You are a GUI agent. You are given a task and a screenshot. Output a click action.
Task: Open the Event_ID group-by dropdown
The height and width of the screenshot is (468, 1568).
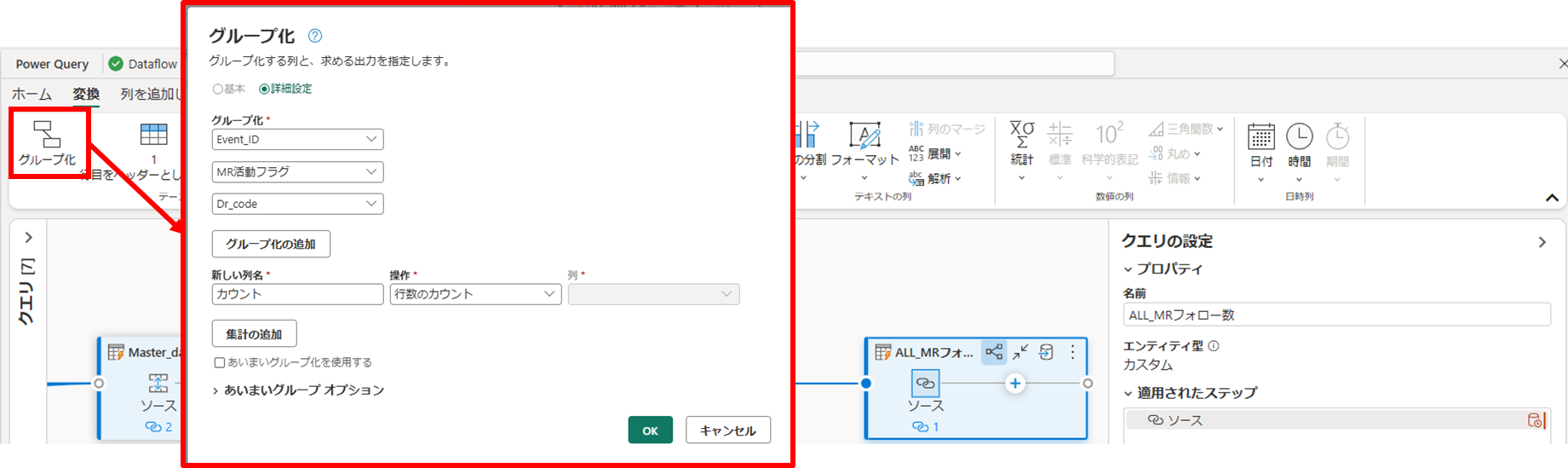[297, 139]
